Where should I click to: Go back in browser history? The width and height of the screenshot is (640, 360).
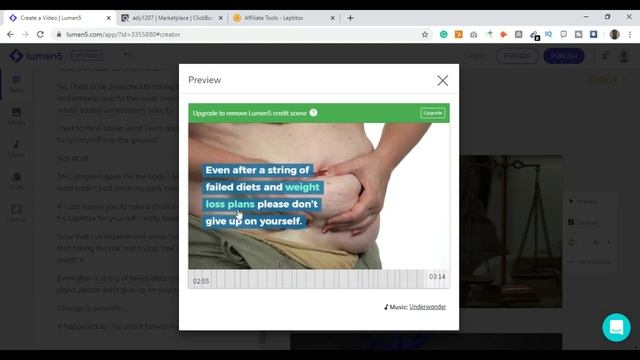pos(10,35)
